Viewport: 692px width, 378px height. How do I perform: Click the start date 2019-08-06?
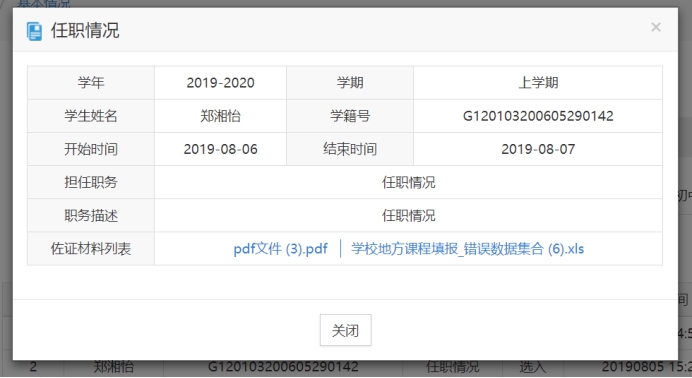(x=220, y=149)
